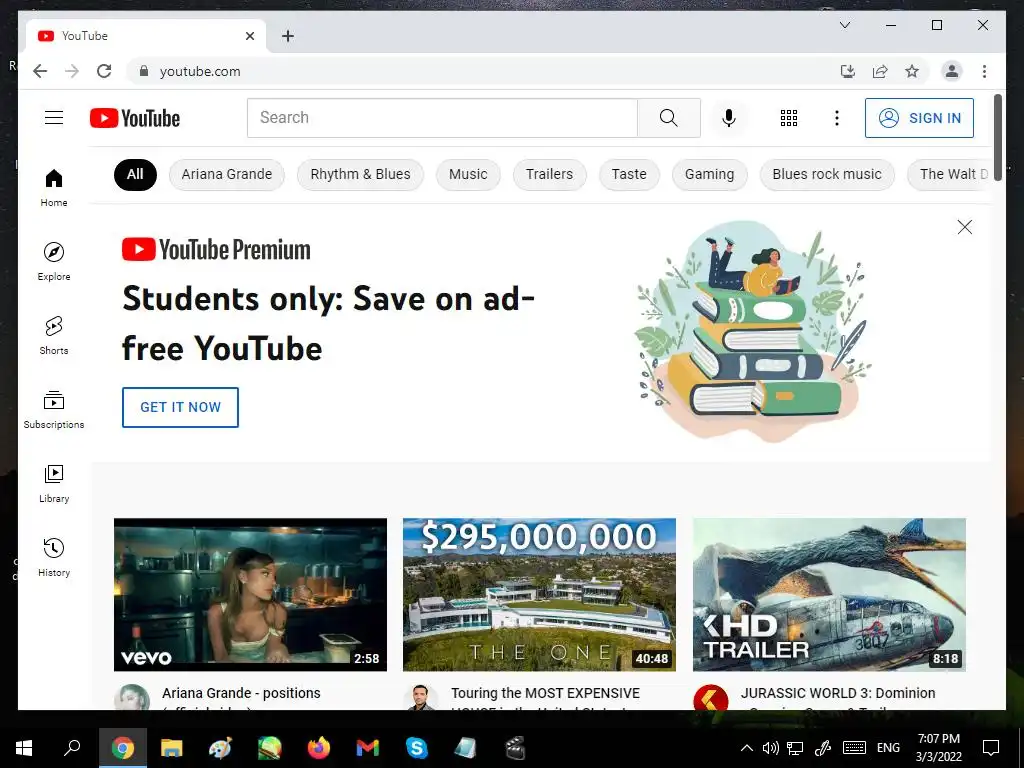Open Subscriptions in the sidebar
1024x768 pixels.
tap(54, 409)
